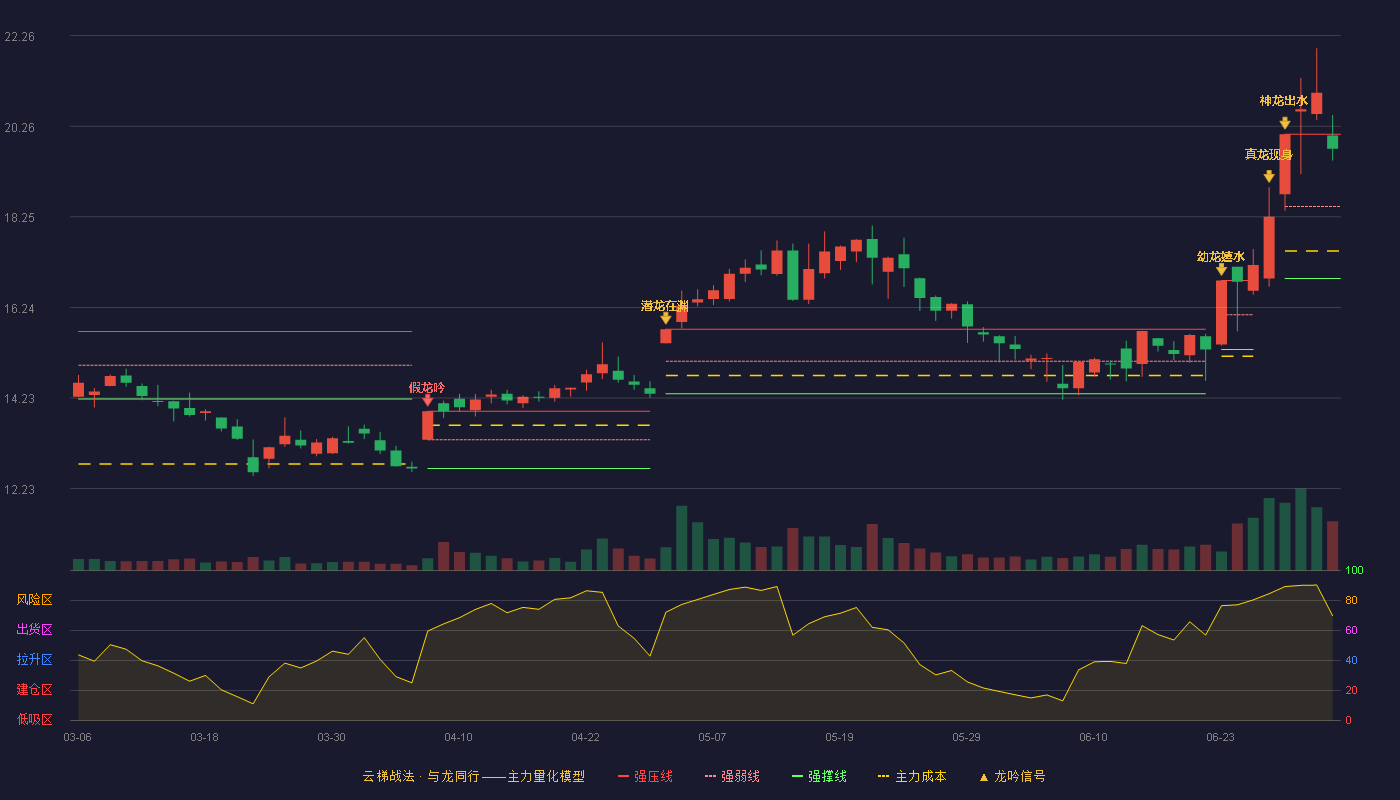Viewport: 1400px width, 800px height.
Task: Click the 低吸区 zone label
Action: [x=34, y=719]
